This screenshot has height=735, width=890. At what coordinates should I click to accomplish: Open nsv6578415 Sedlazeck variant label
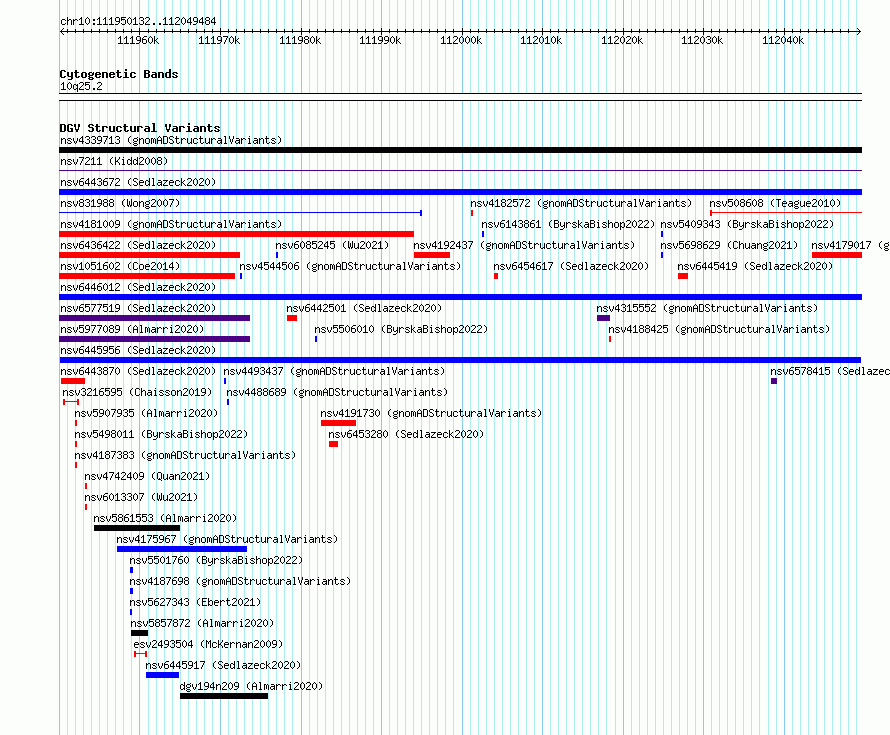pos(830,371)
